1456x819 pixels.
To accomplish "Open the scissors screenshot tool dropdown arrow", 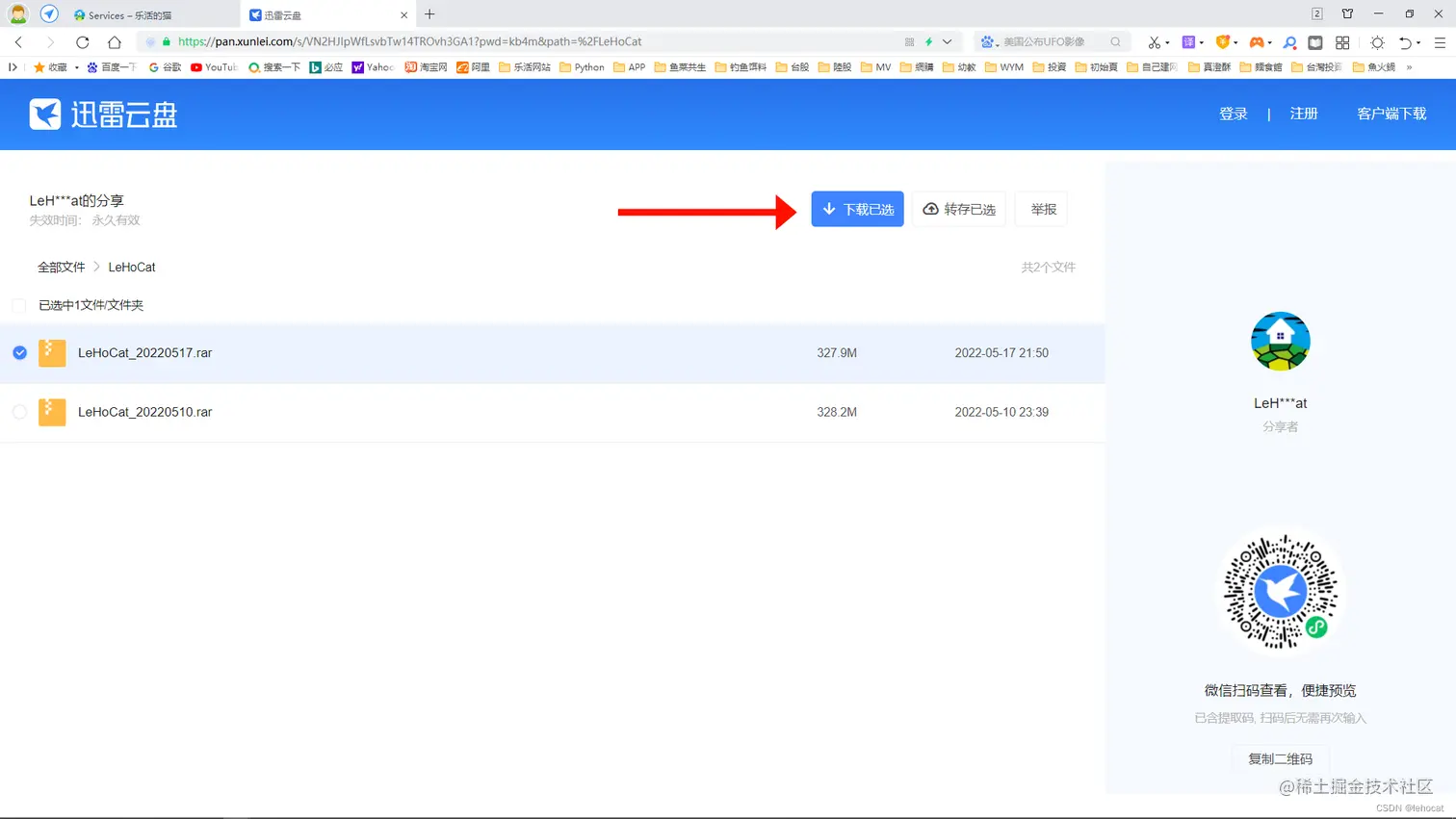I will click(x=1168, y=43).
